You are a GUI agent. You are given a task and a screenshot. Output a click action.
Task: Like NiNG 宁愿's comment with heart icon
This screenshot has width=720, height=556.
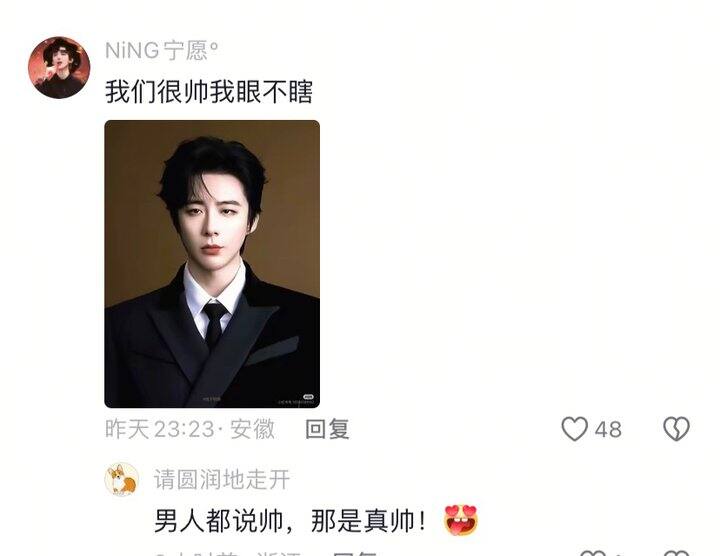pos(574,429)
